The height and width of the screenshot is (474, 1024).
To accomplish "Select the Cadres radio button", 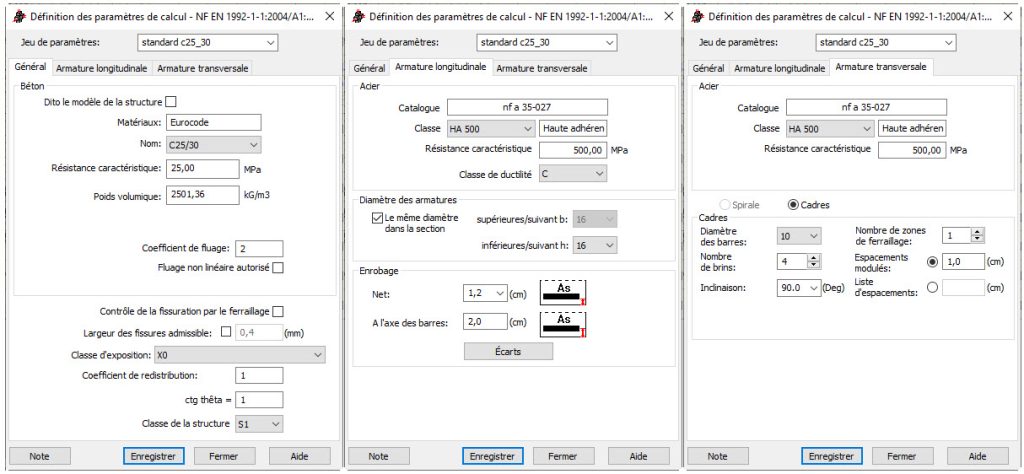I will [793, 205].
